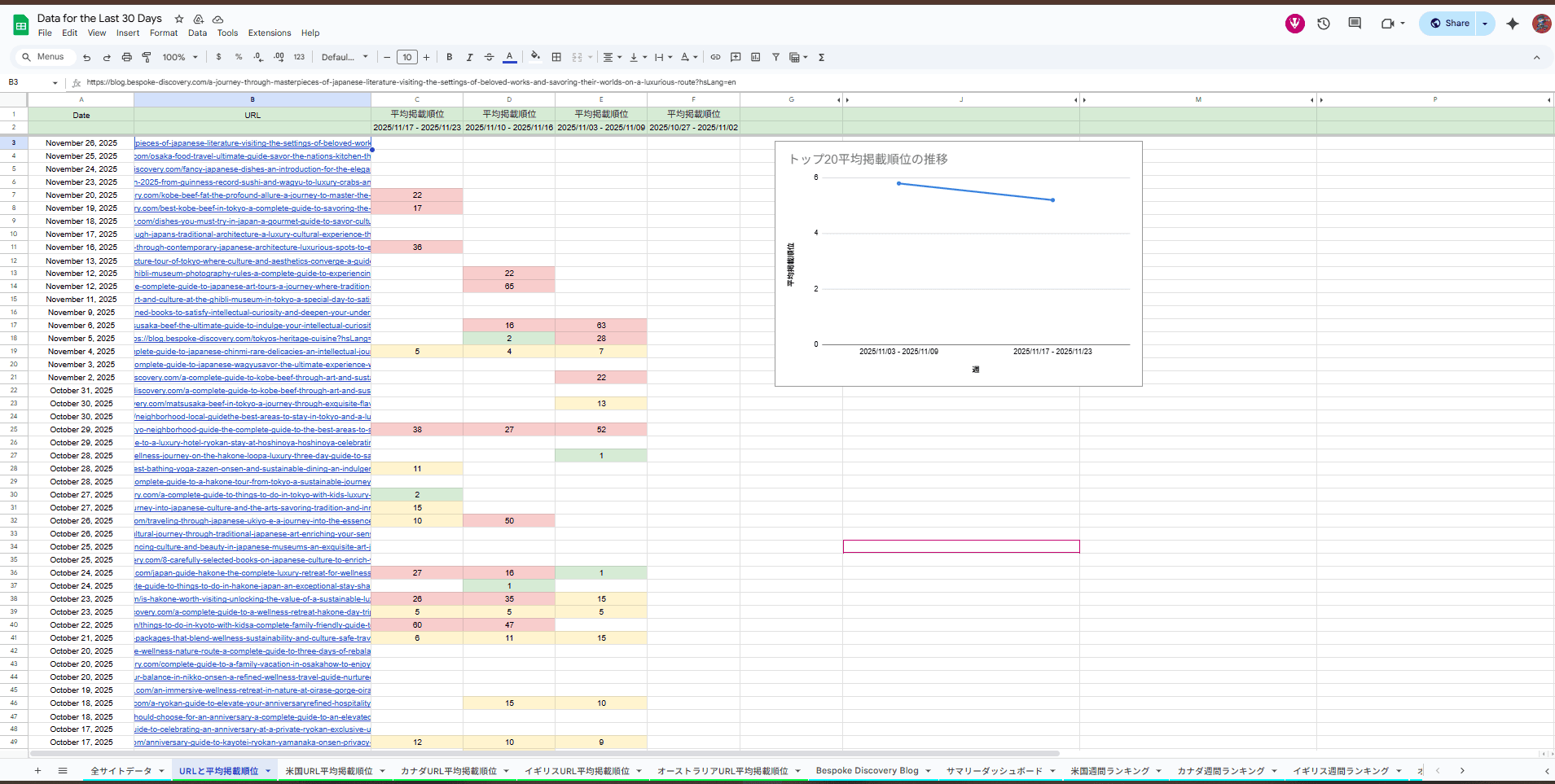The height and width of the screenshot is (784, 1555).
Task: Open version history clock icon
Action: (x=1324, y=24)
